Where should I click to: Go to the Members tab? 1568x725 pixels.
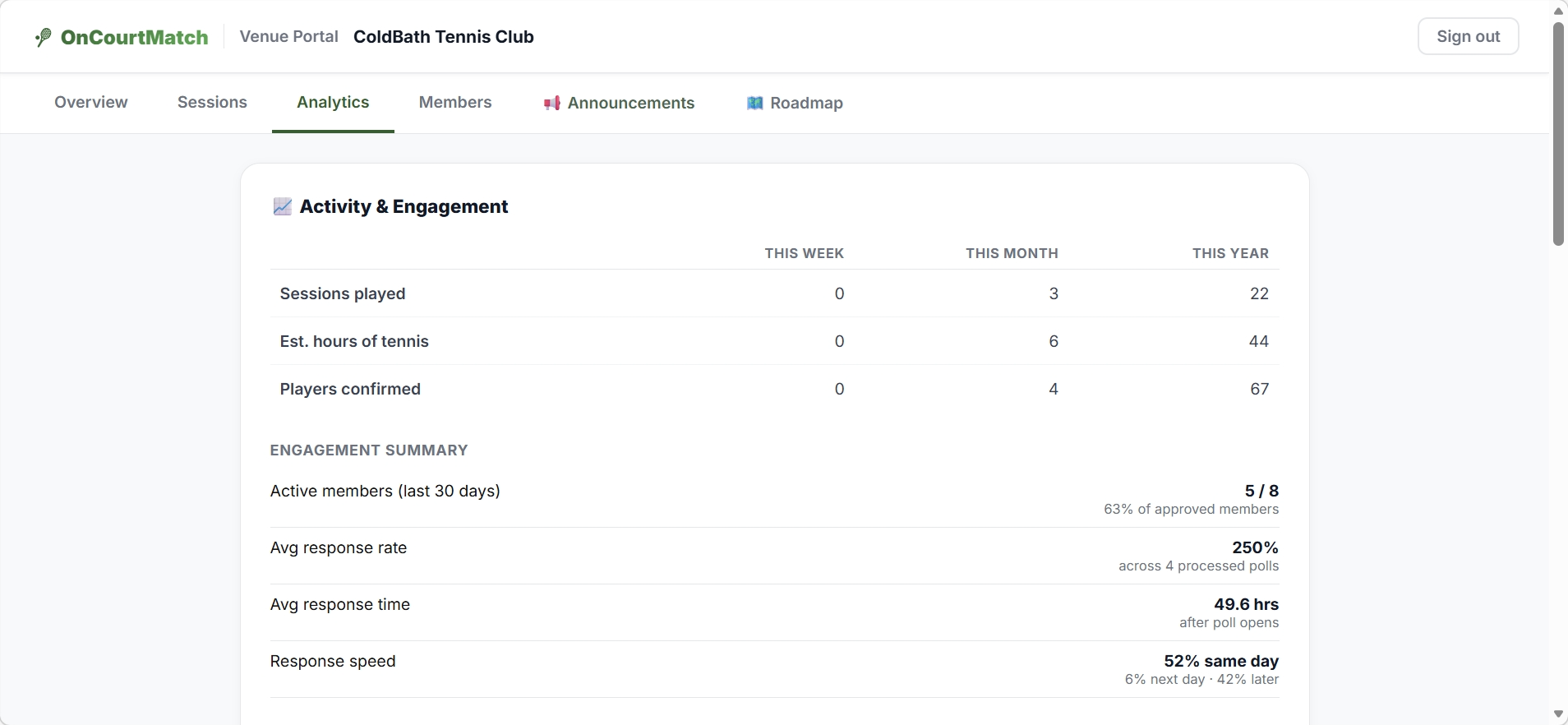[455, 102]
